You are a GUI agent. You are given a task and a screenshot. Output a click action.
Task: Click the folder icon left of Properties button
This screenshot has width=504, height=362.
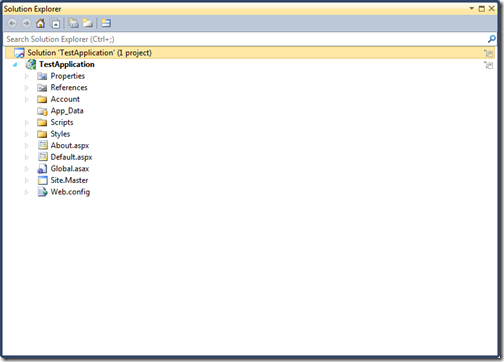pos(88,23)
